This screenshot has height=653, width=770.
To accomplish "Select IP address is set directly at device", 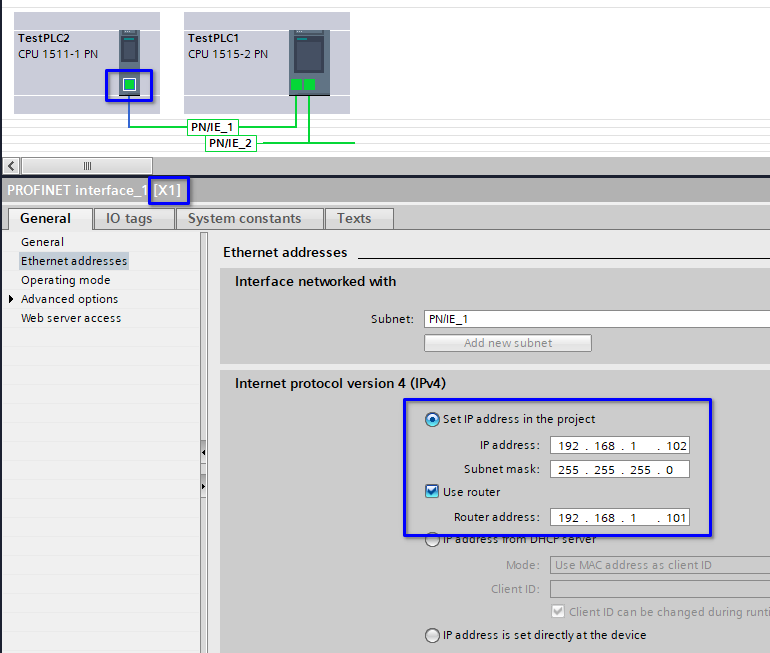I will 432,635.
